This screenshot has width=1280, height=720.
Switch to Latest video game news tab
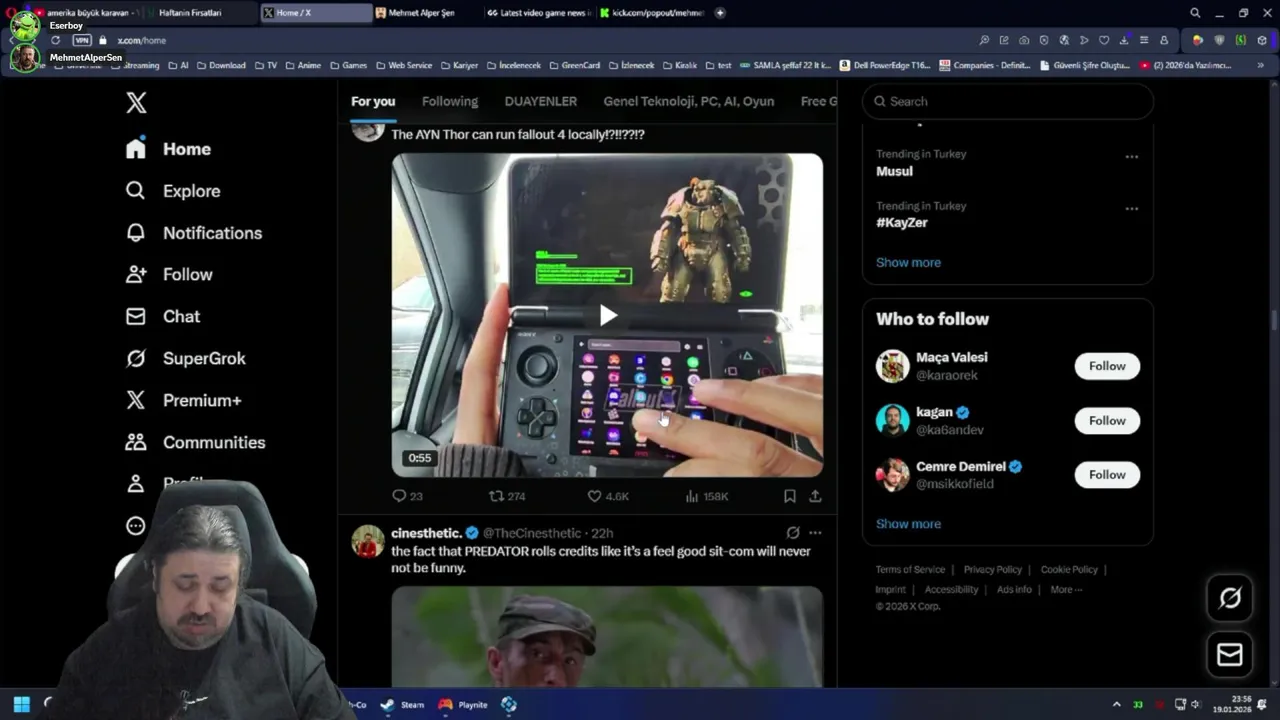pyautogui.click(x=540, y=13)
